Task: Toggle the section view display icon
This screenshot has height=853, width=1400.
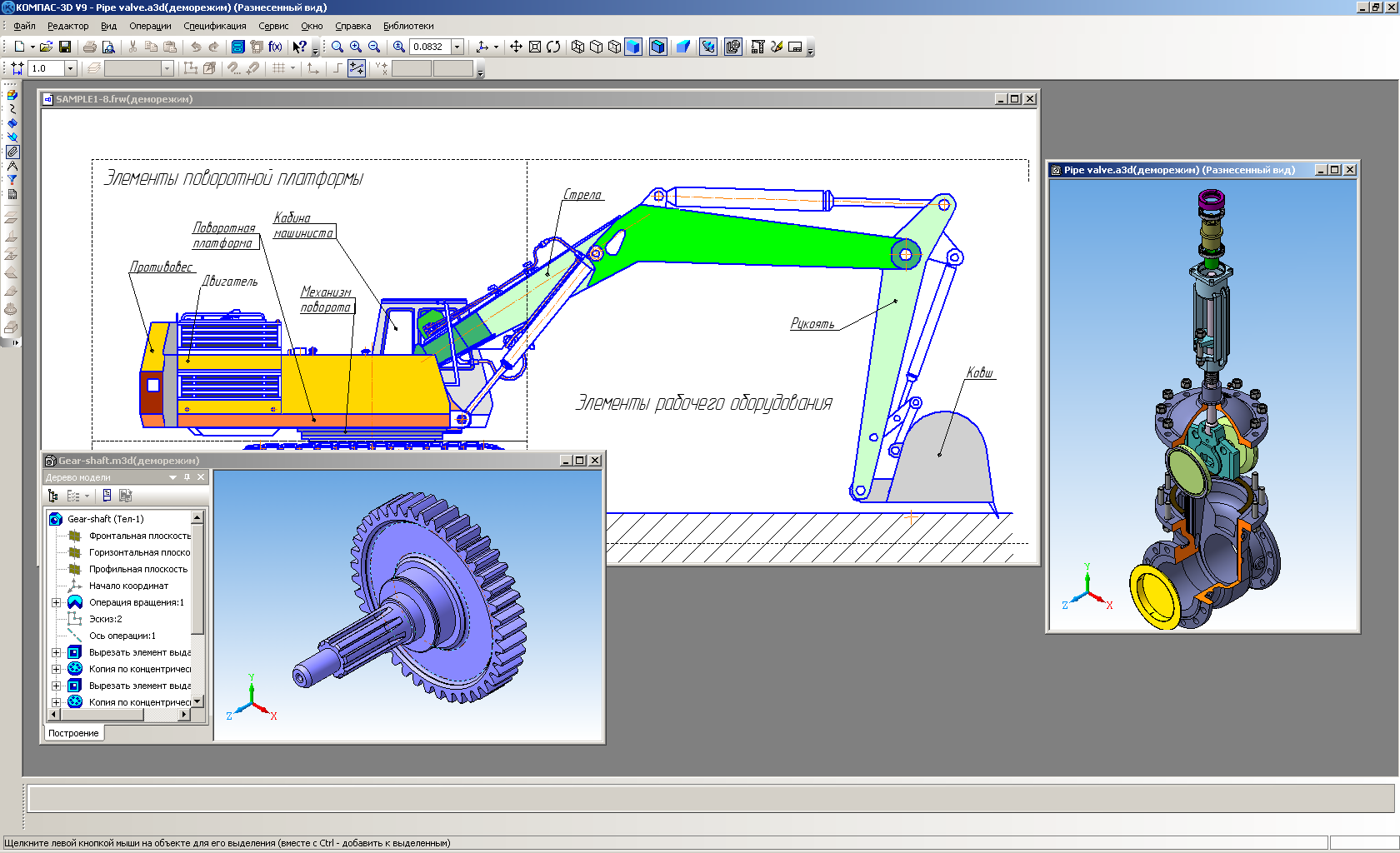Action: tap(708, 47)
